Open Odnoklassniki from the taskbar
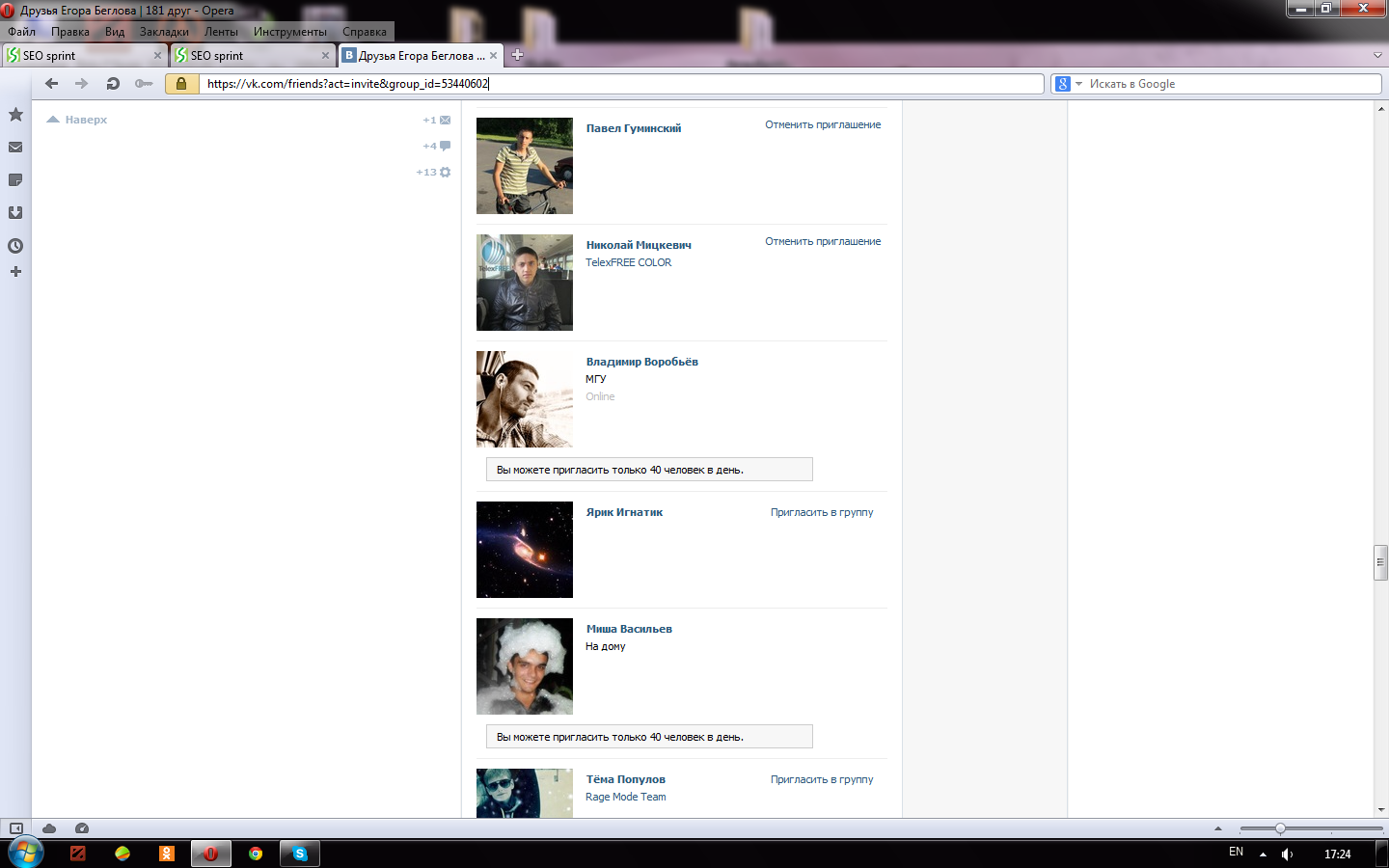The width and height of the screenshot is (1389, 868). [x=167, y=854]
